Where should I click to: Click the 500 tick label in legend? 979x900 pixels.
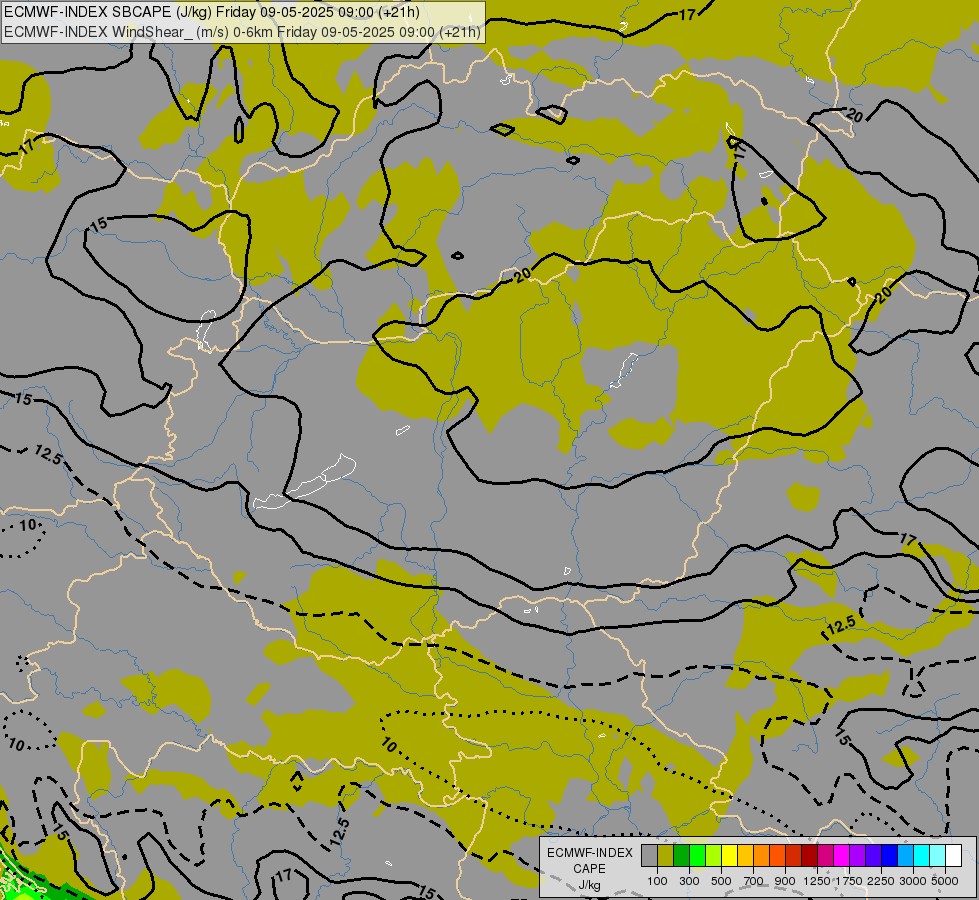click(721, 881)
